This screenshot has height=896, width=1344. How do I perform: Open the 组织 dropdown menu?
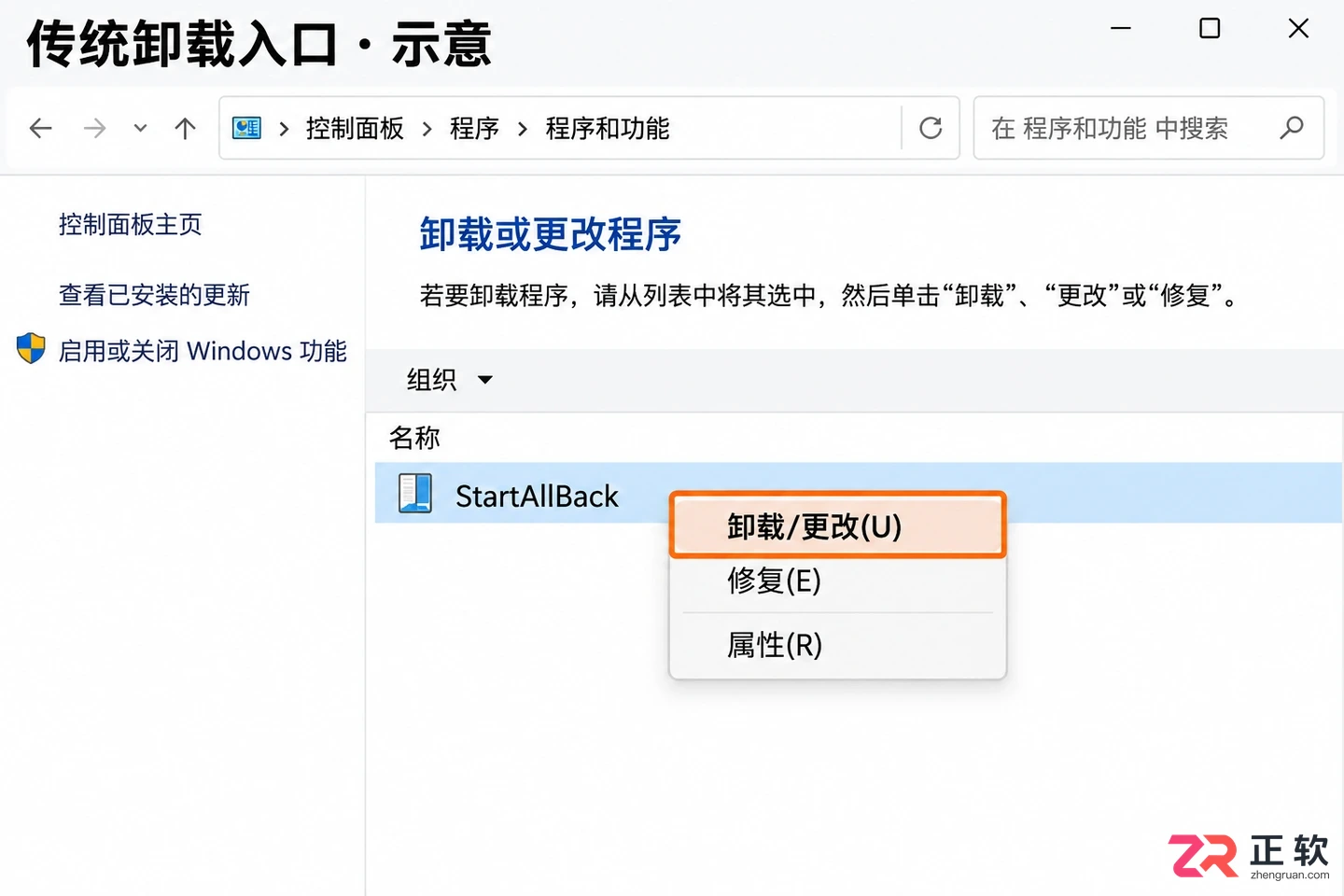449,380
